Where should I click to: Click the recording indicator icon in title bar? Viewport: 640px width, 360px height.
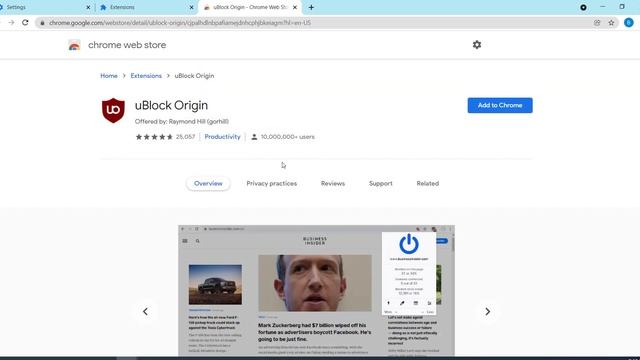pos(583,7)
